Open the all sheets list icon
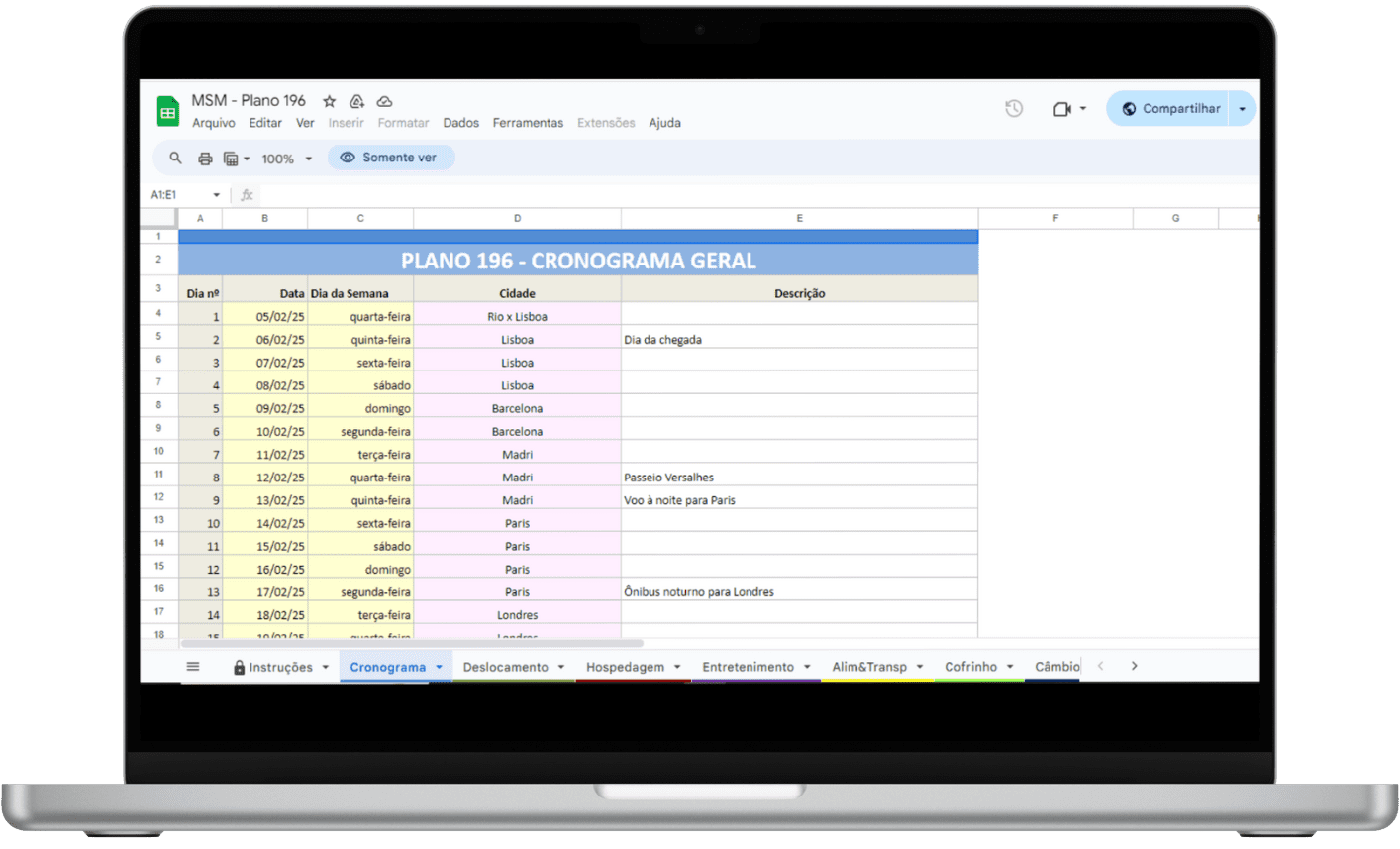The width and height of the screenshot is (1400, 849). pos(193,667)
